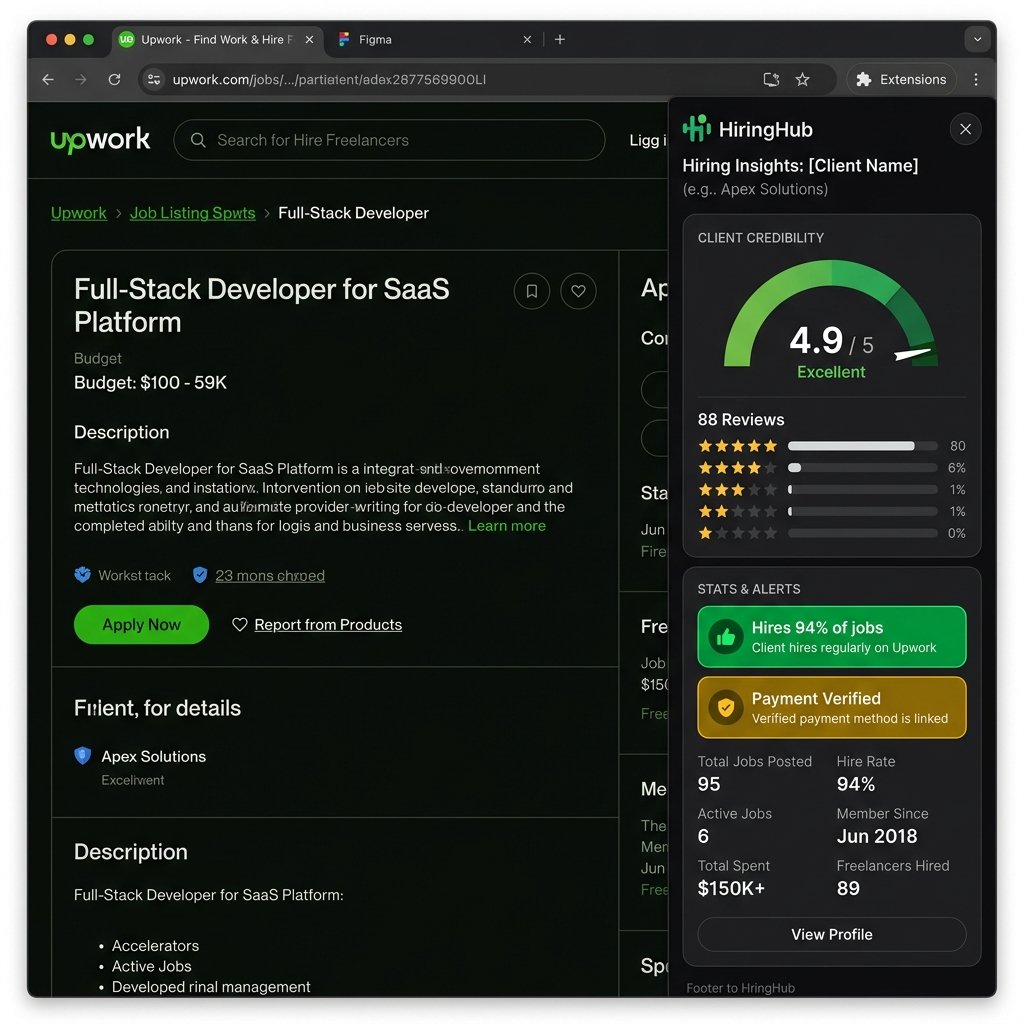Click the install app icon in address bar

(x=771, y=80)
